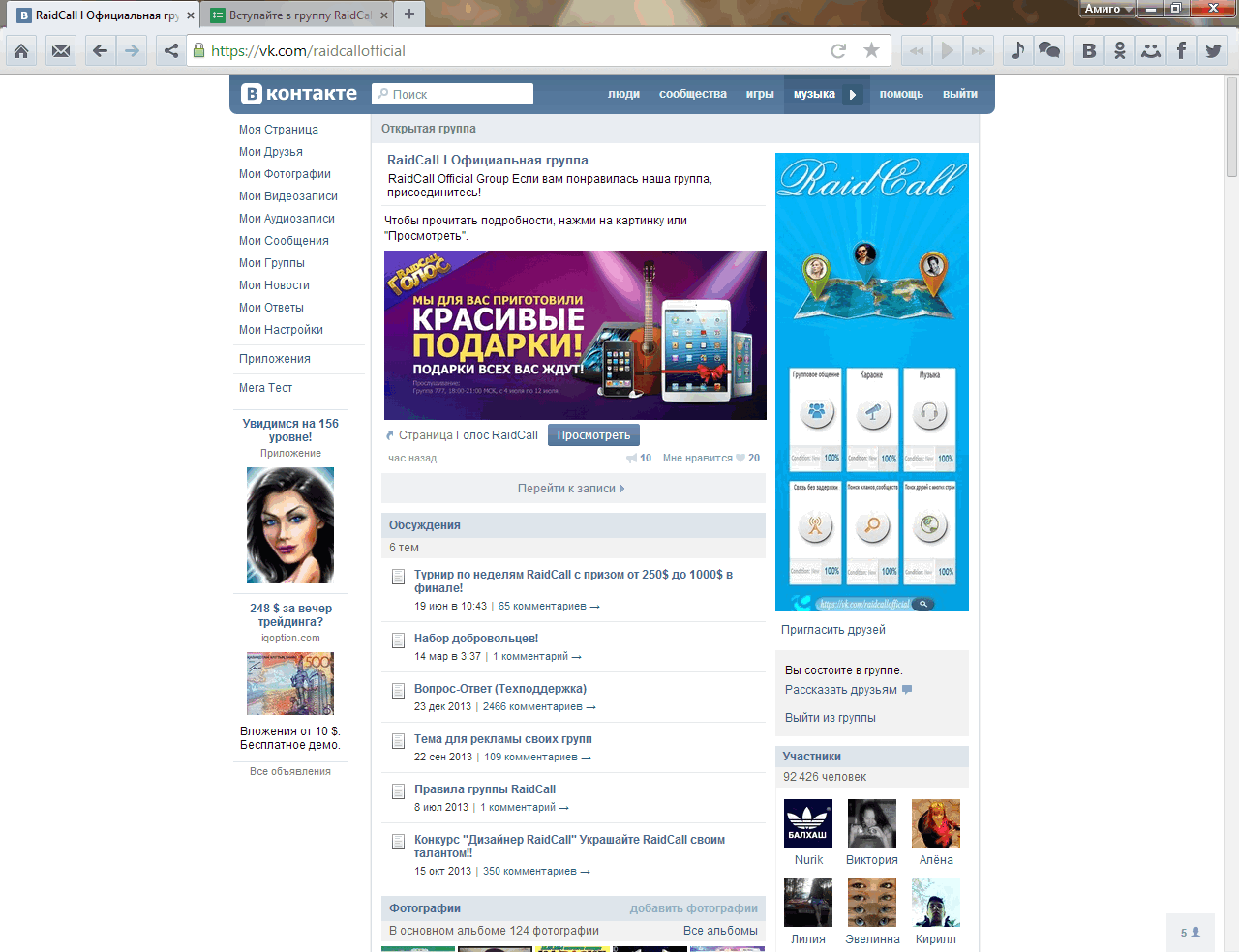Open member Алёна's avatar
The width and height of the screenshot is (1239, 952).
tap(936, 823)
